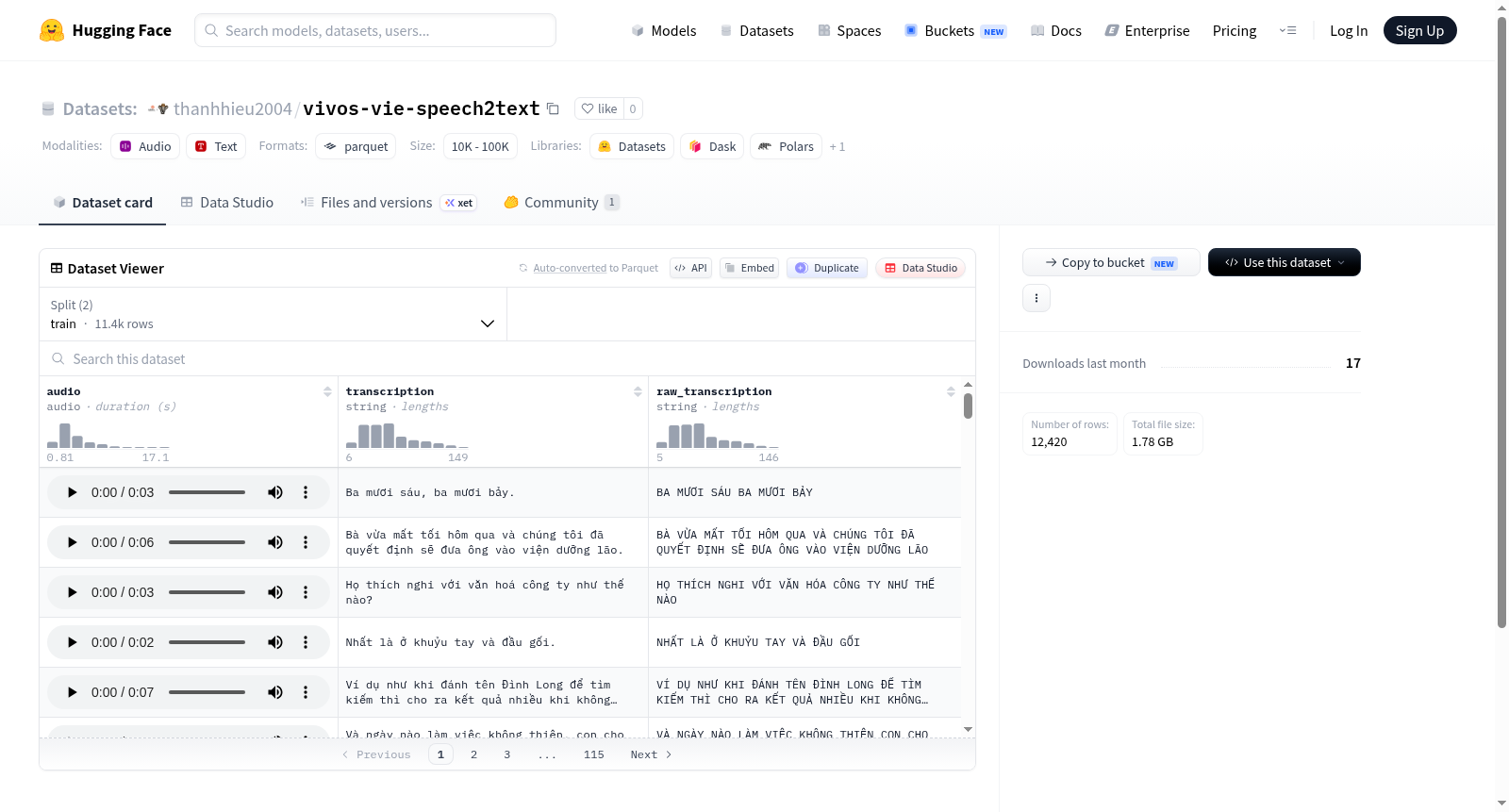Go to Spaces
1509x812 pixels.
(x=850, y=30)
